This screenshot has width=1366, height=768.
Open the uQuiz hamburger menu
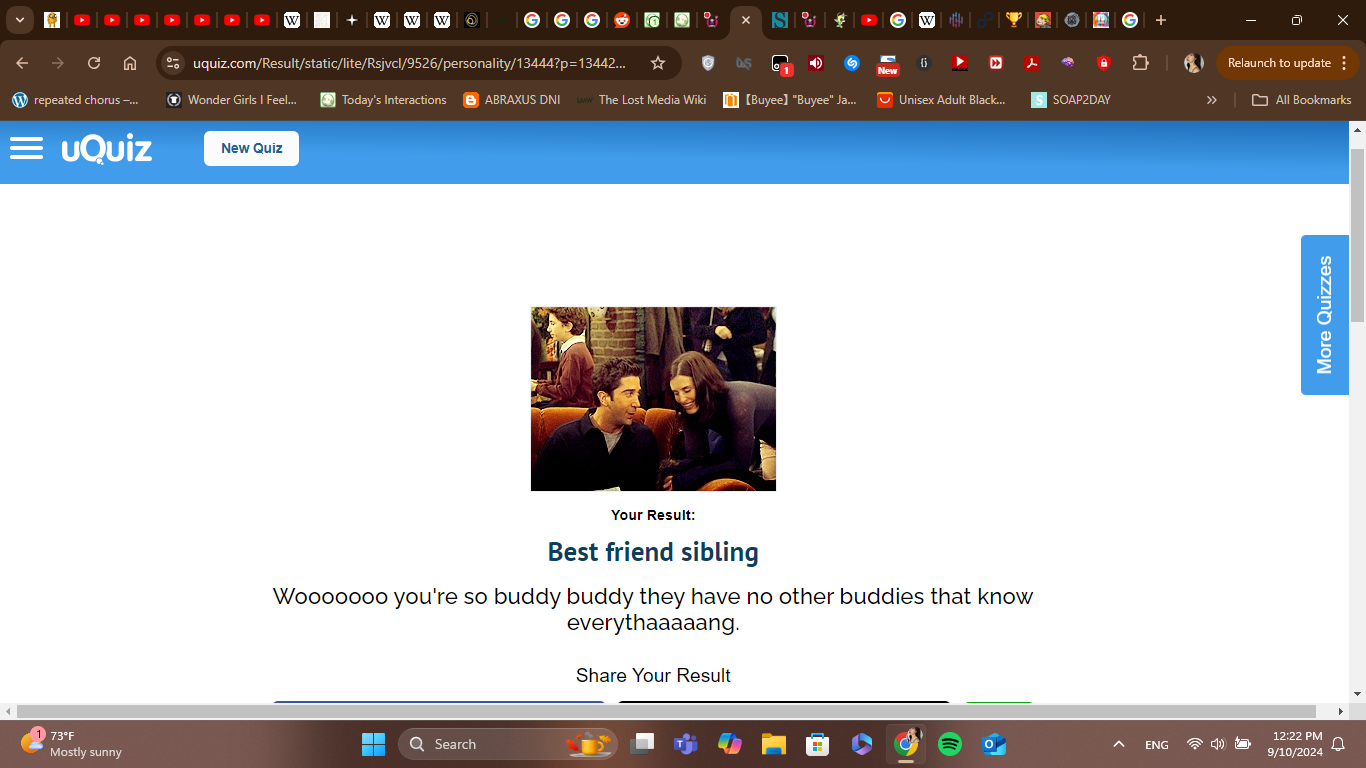[26, 148]
